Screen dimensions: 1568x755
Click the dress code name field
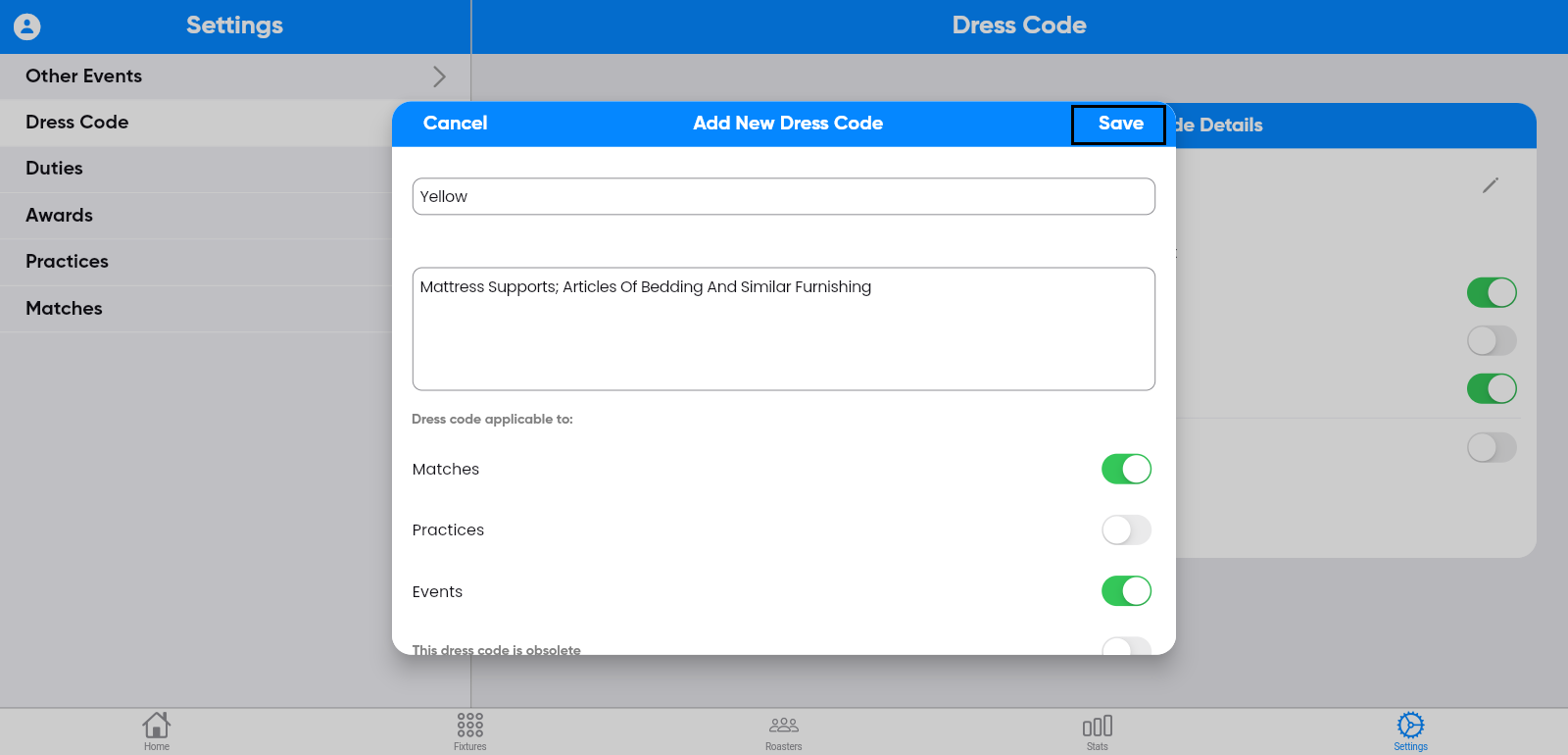pos(783,196)
